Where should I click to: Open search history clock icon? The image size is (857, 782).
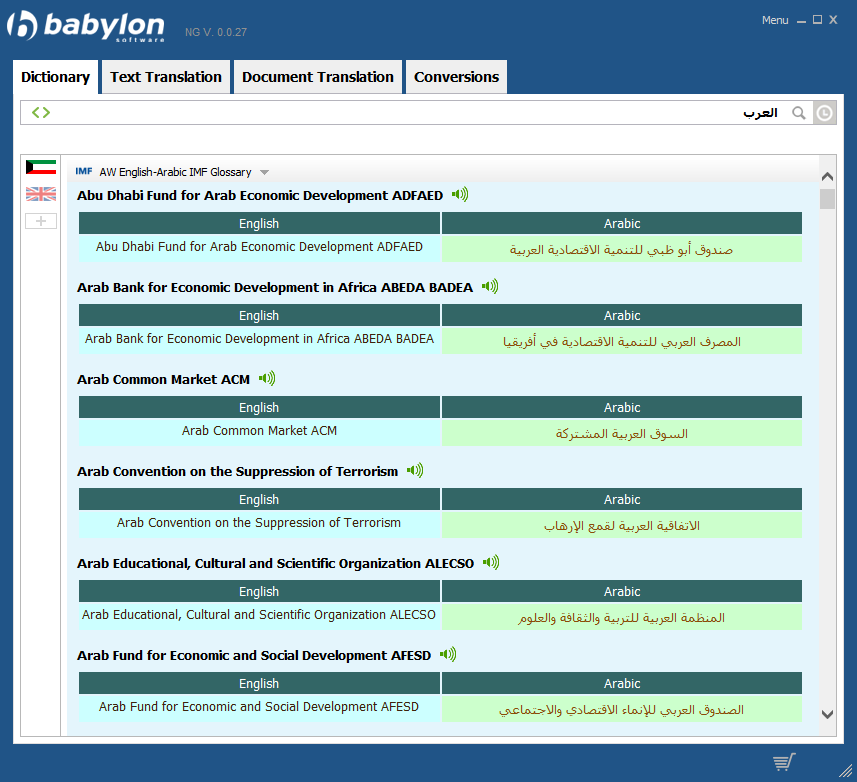(824, 113)
